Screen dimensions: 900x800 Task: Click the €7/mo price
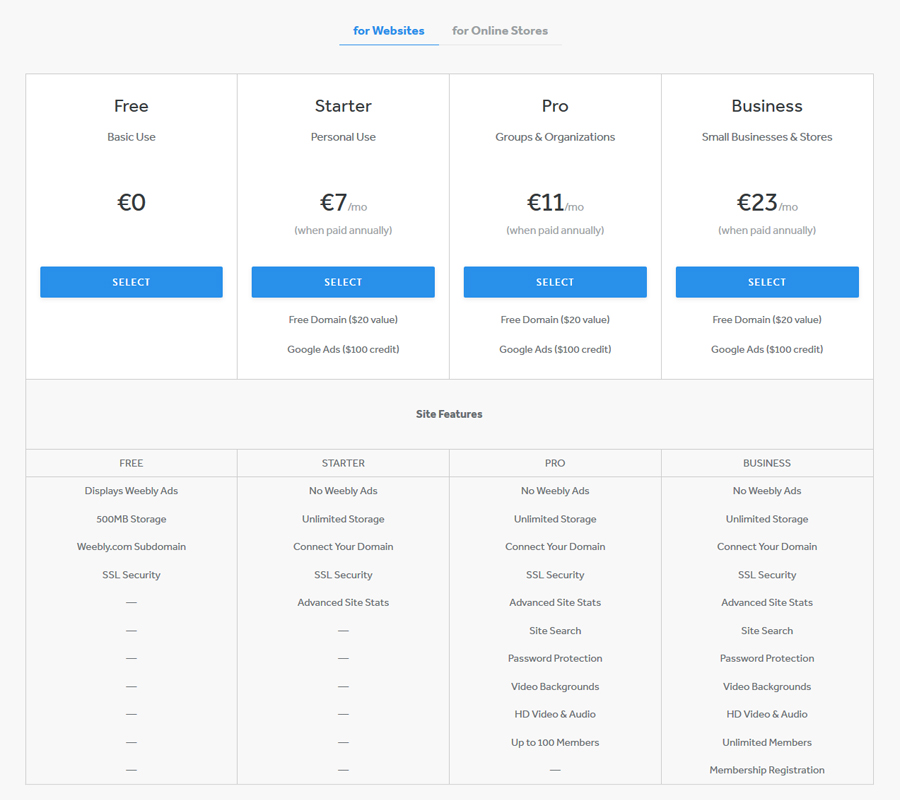point(343,203)
